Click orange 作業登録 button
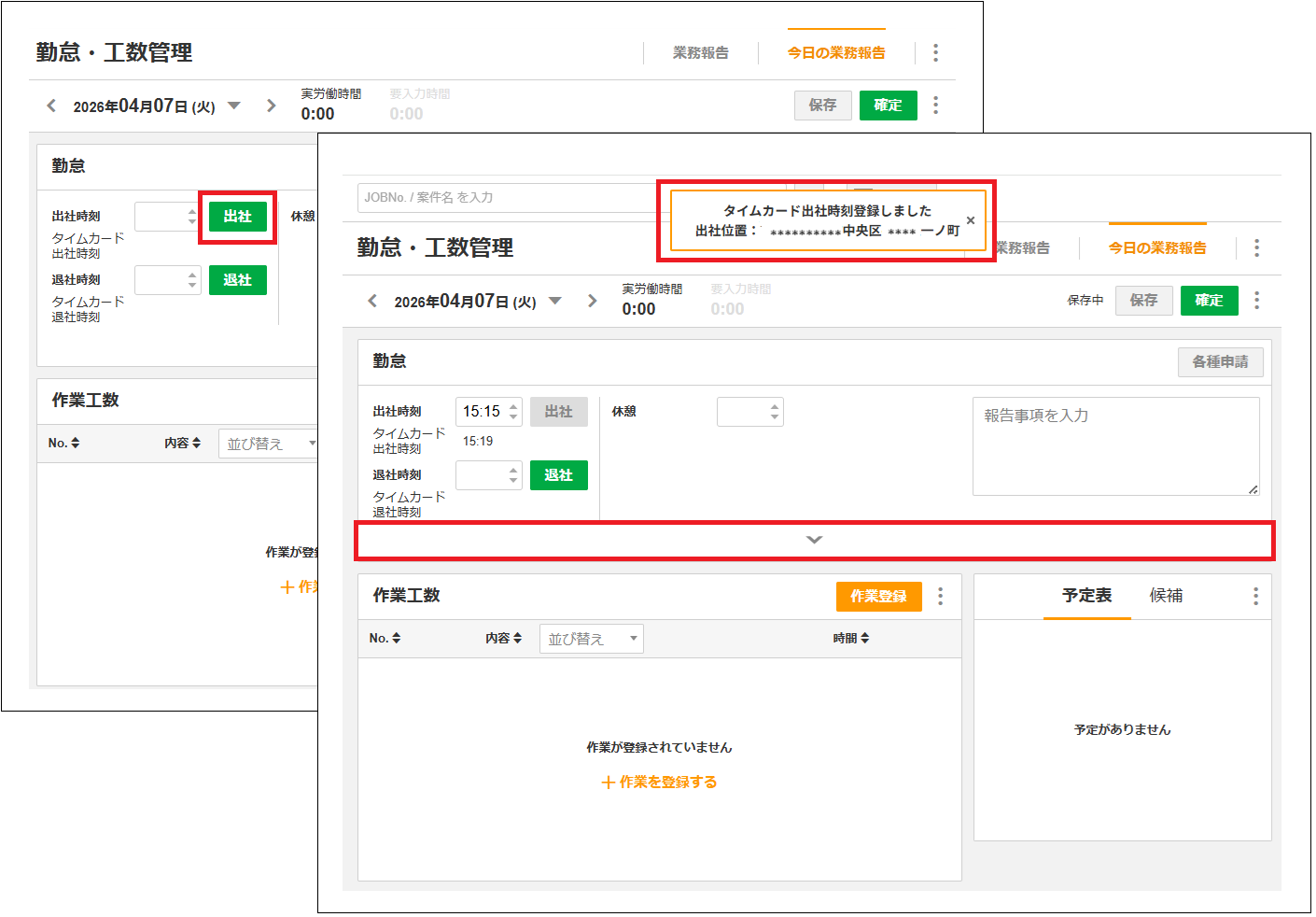This screenshot has height=917, width=1316. [x=879, y=597]
